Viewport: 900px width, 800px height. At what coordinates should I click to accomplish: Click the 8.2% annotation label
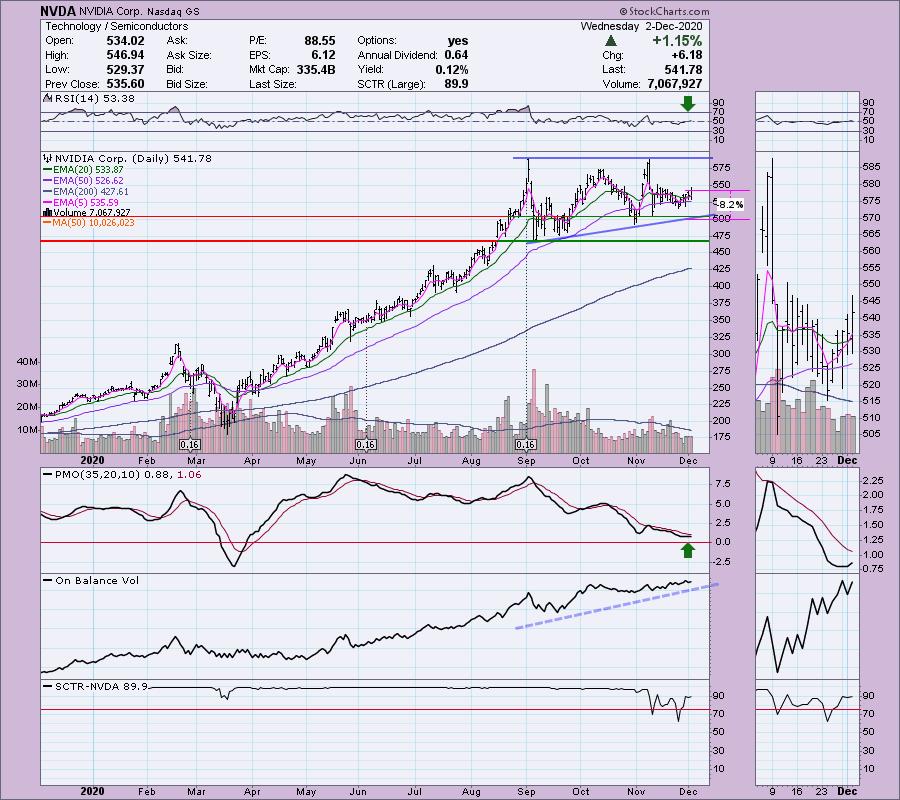(x=730, y=204)
